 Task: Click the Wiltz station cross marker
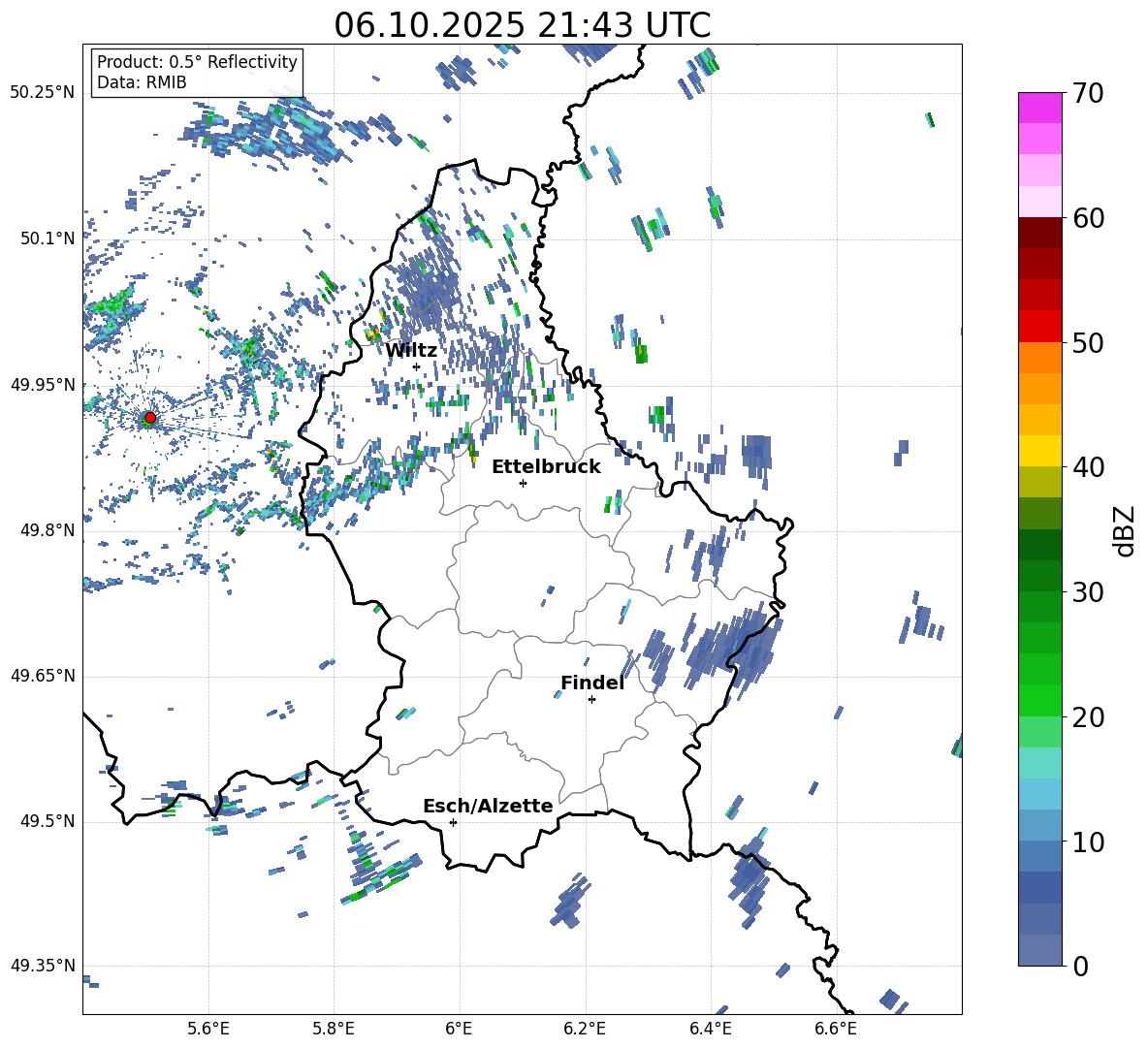(416, 366)
